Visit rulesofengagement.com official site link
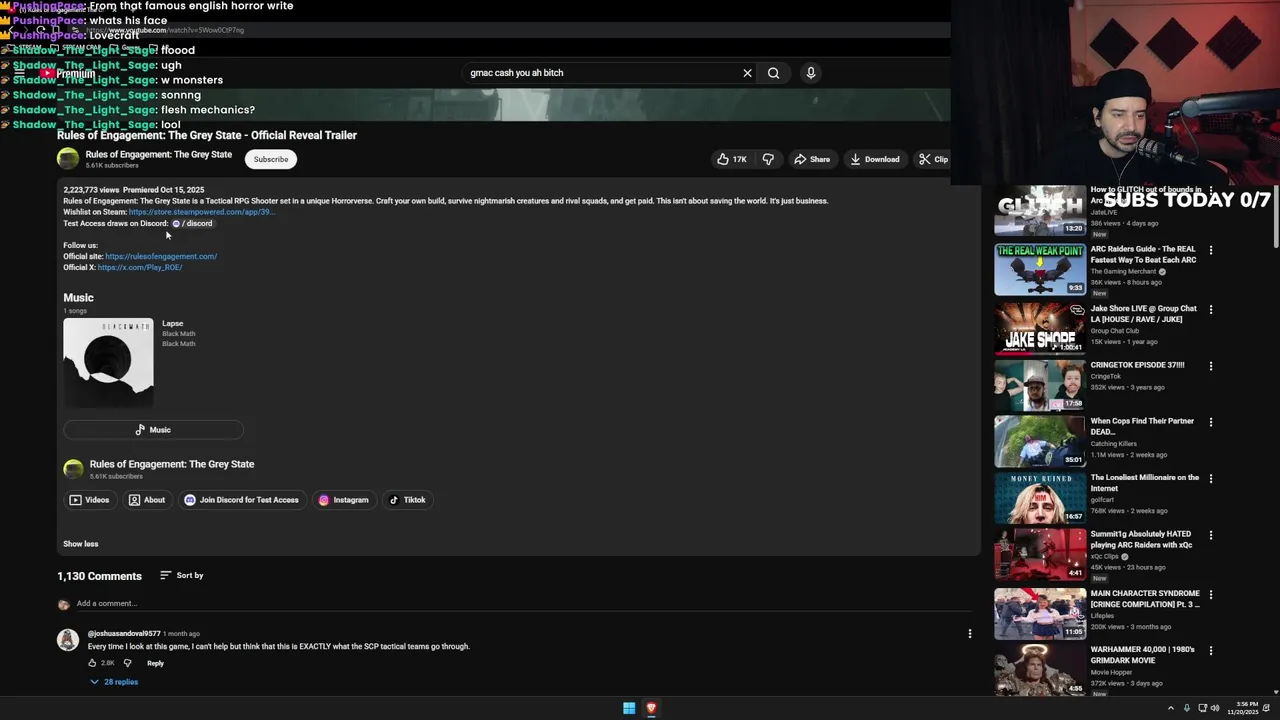The image size is (1280, 720). pos(161,256)
